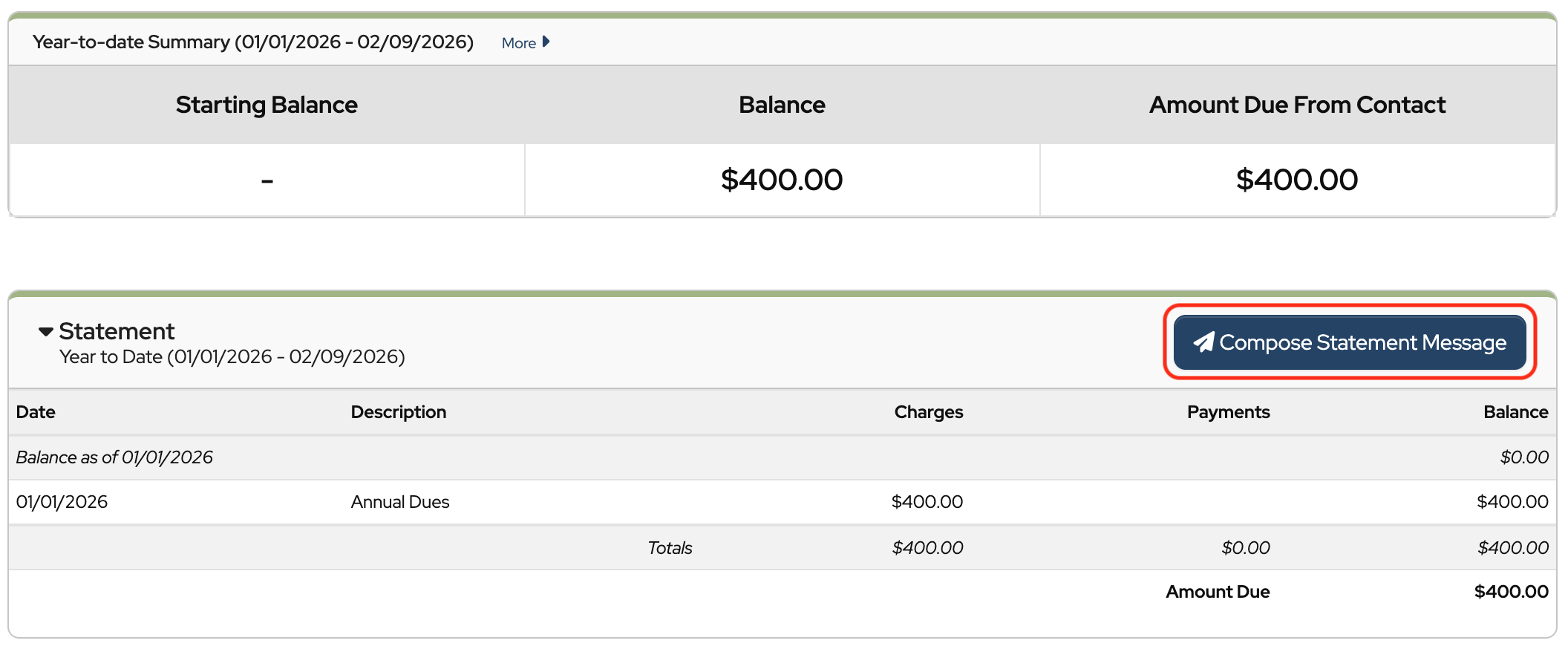The width and height of the screenshot is (1568, 649).
Task: Select the Balance as of 01/01/2026 row
Action: click(x=114, y=457)
